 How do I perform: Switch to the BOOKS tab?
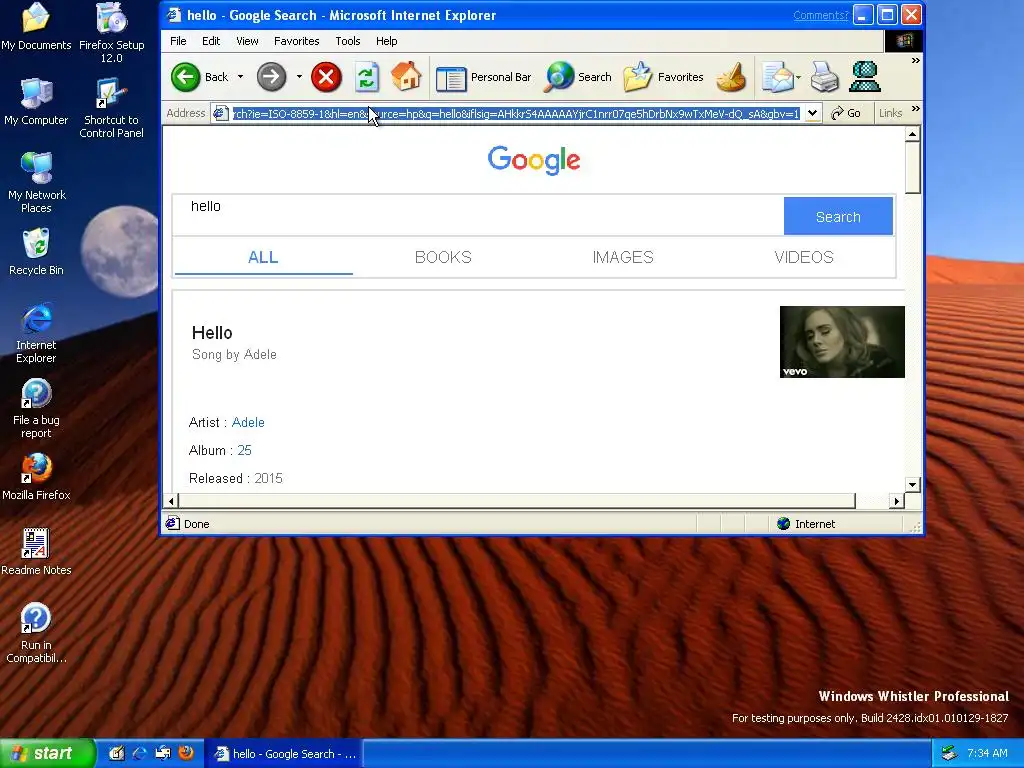[x=443, y=257]
